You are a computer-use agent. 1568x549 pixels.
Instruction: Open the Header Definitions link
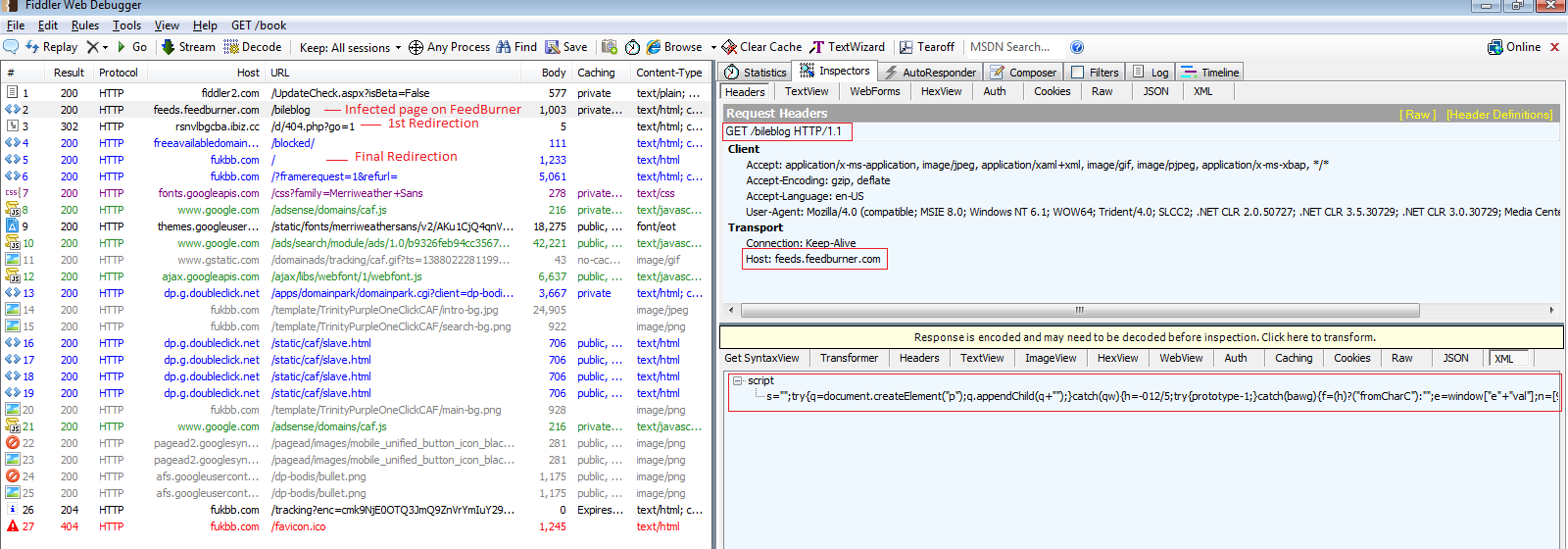1498,115
